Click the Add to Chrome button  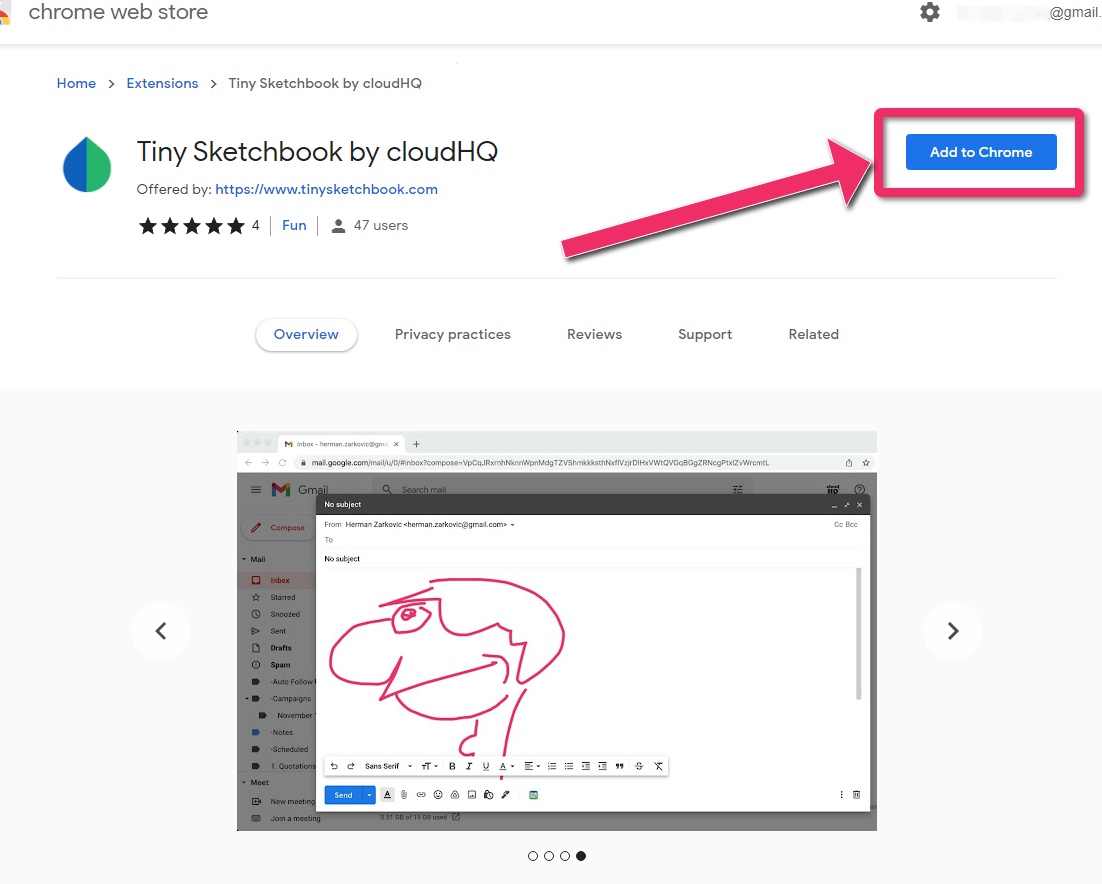pyautogui.click(x=981, y=152)
